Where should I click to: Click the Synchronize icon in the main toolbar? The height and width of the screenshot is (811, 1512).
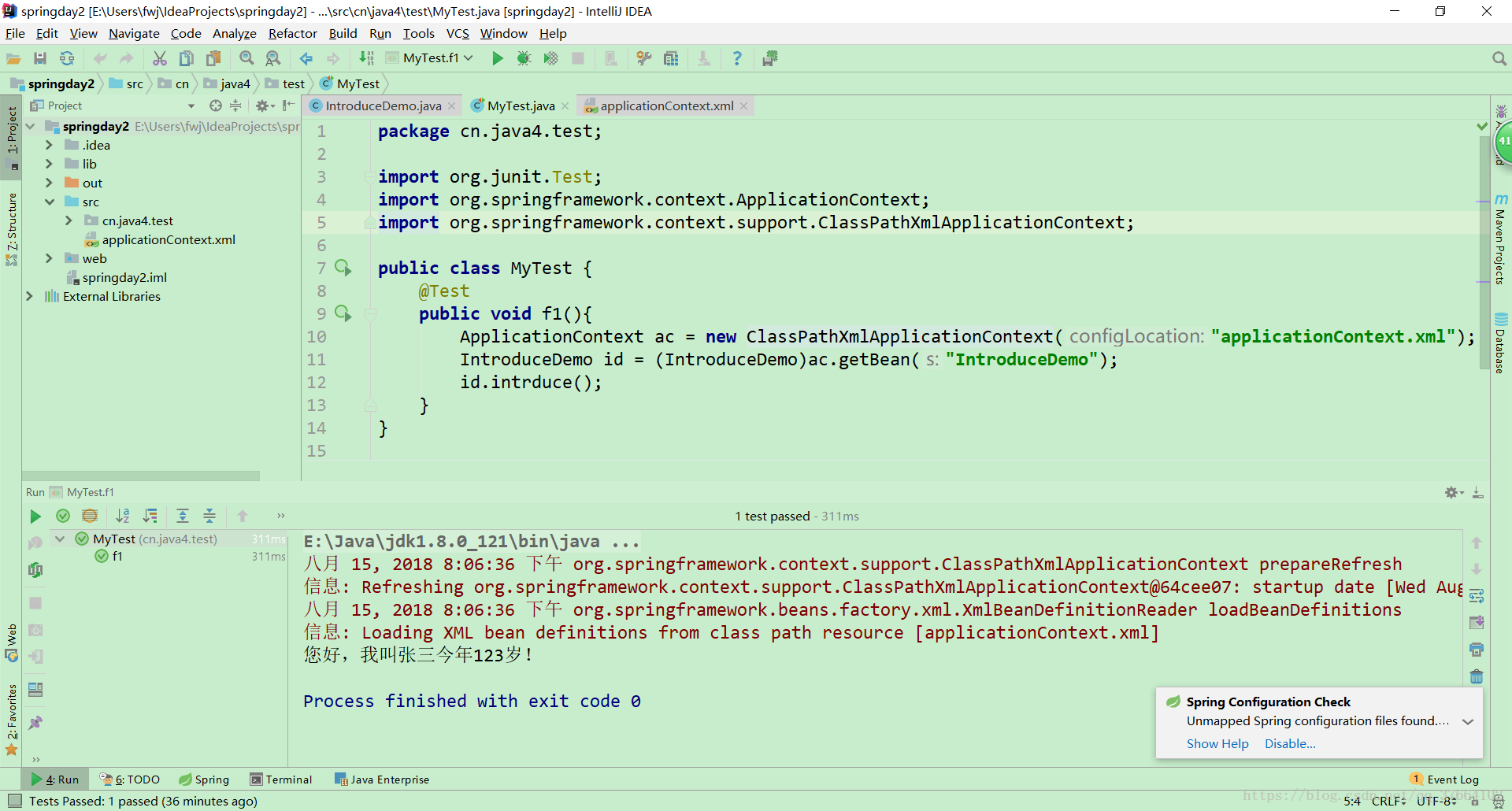[67, 58]
